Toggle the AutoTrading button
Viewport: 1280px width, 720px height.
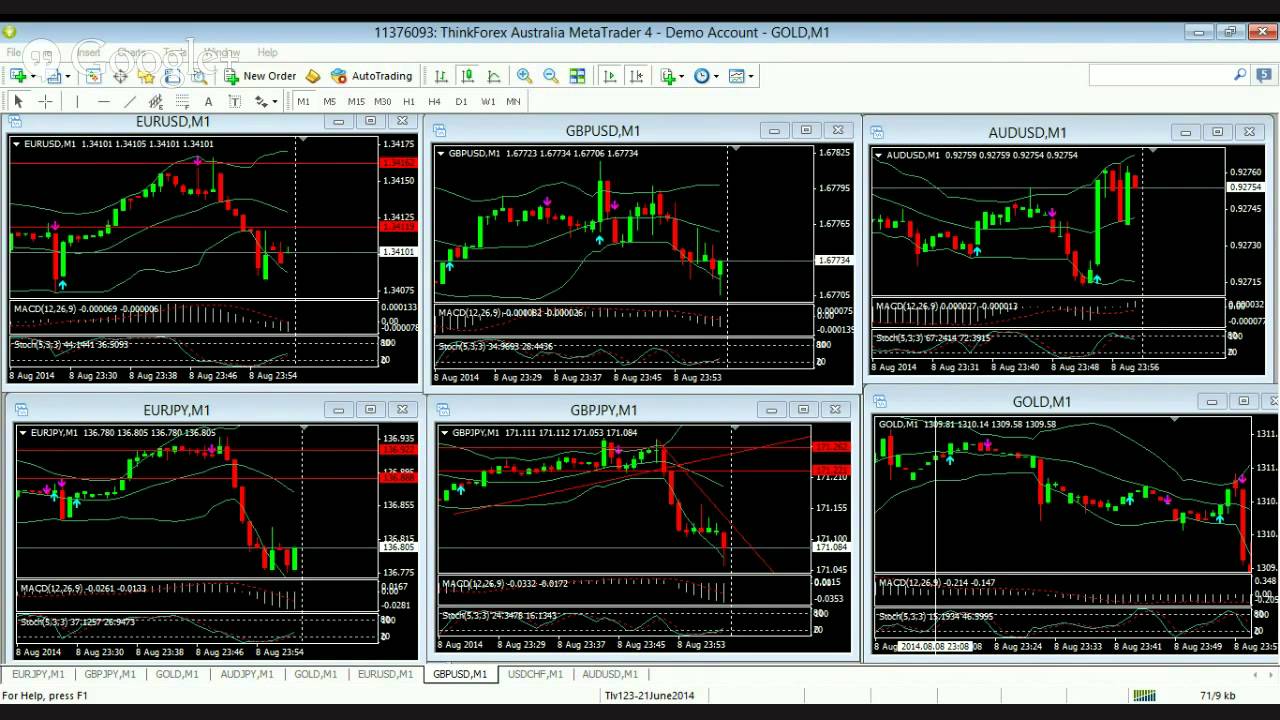(371, 76)
